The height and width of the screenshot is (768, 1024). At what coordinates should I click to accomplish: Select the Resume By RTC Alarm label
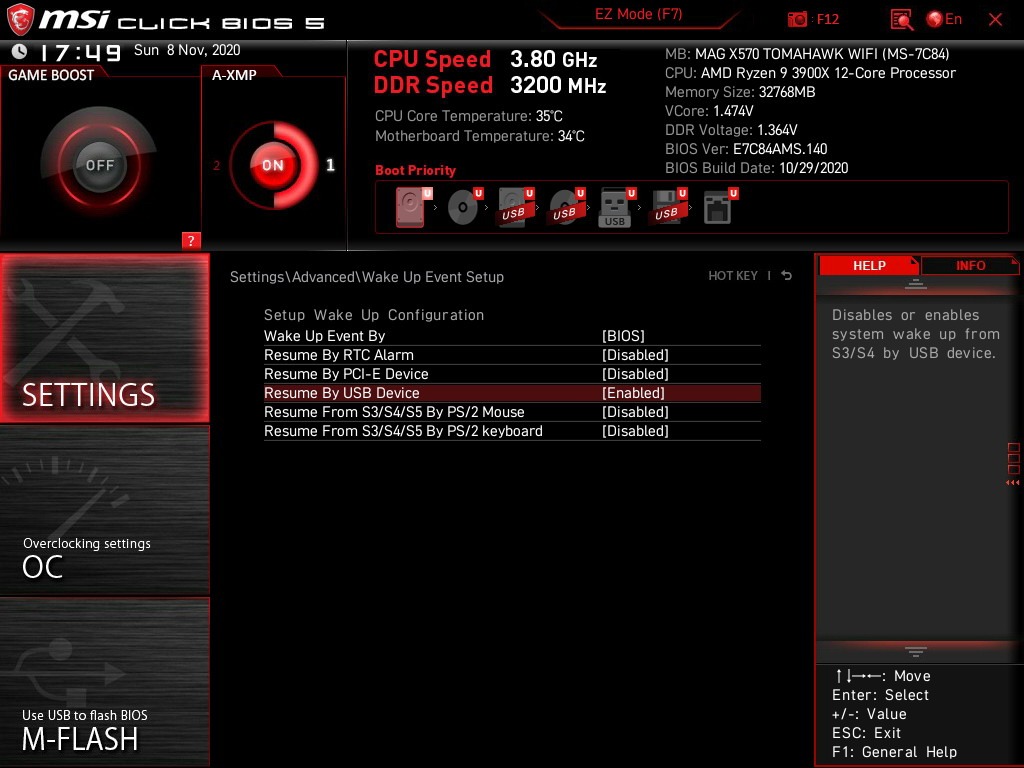pos(339,355)
